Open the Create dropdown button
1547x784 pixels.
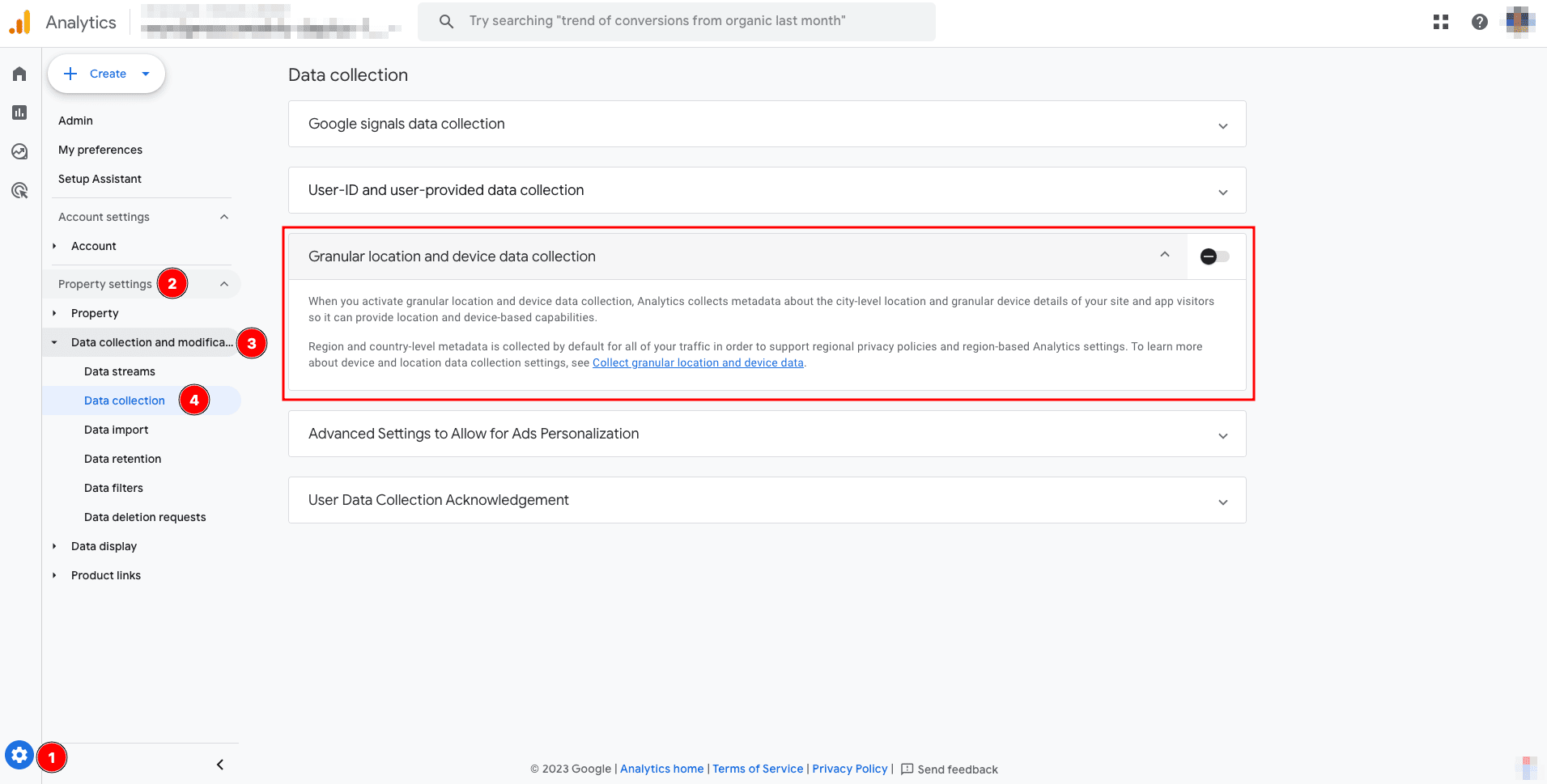click(107, 74)
